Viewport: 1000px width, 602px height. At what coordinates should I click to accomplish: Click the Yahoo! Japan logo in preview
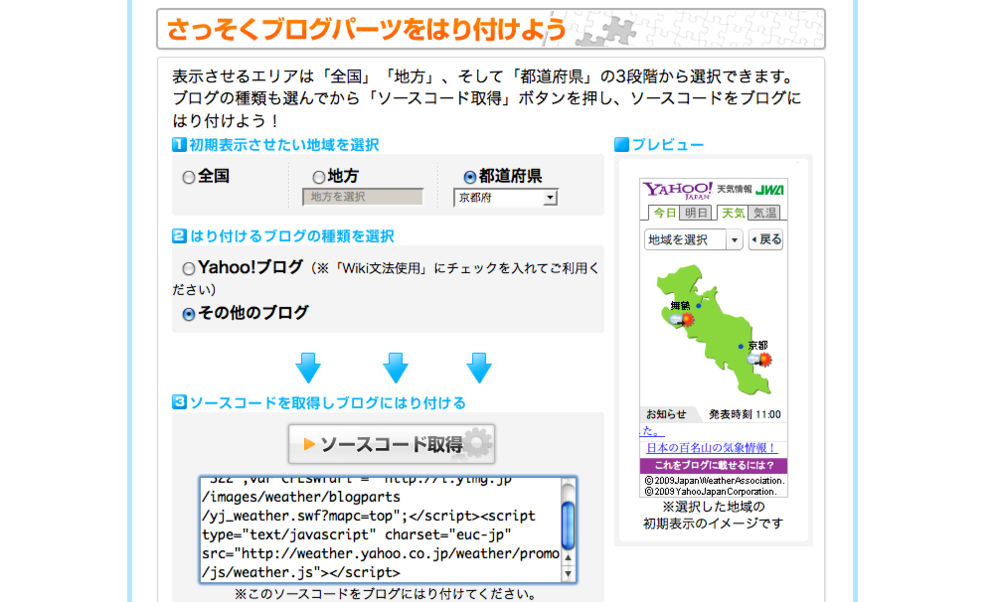tap(678, 190)
